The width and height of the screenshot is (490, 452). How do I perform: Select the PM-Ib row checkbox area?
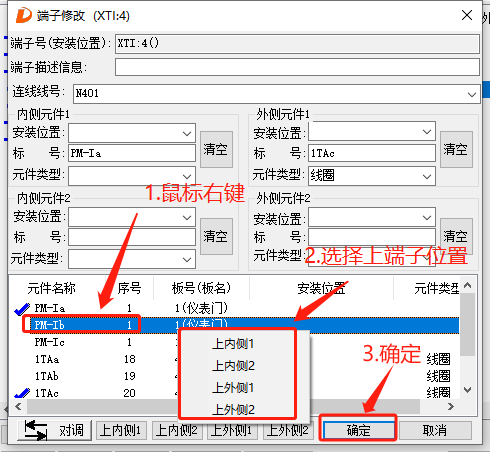(28, 324)
